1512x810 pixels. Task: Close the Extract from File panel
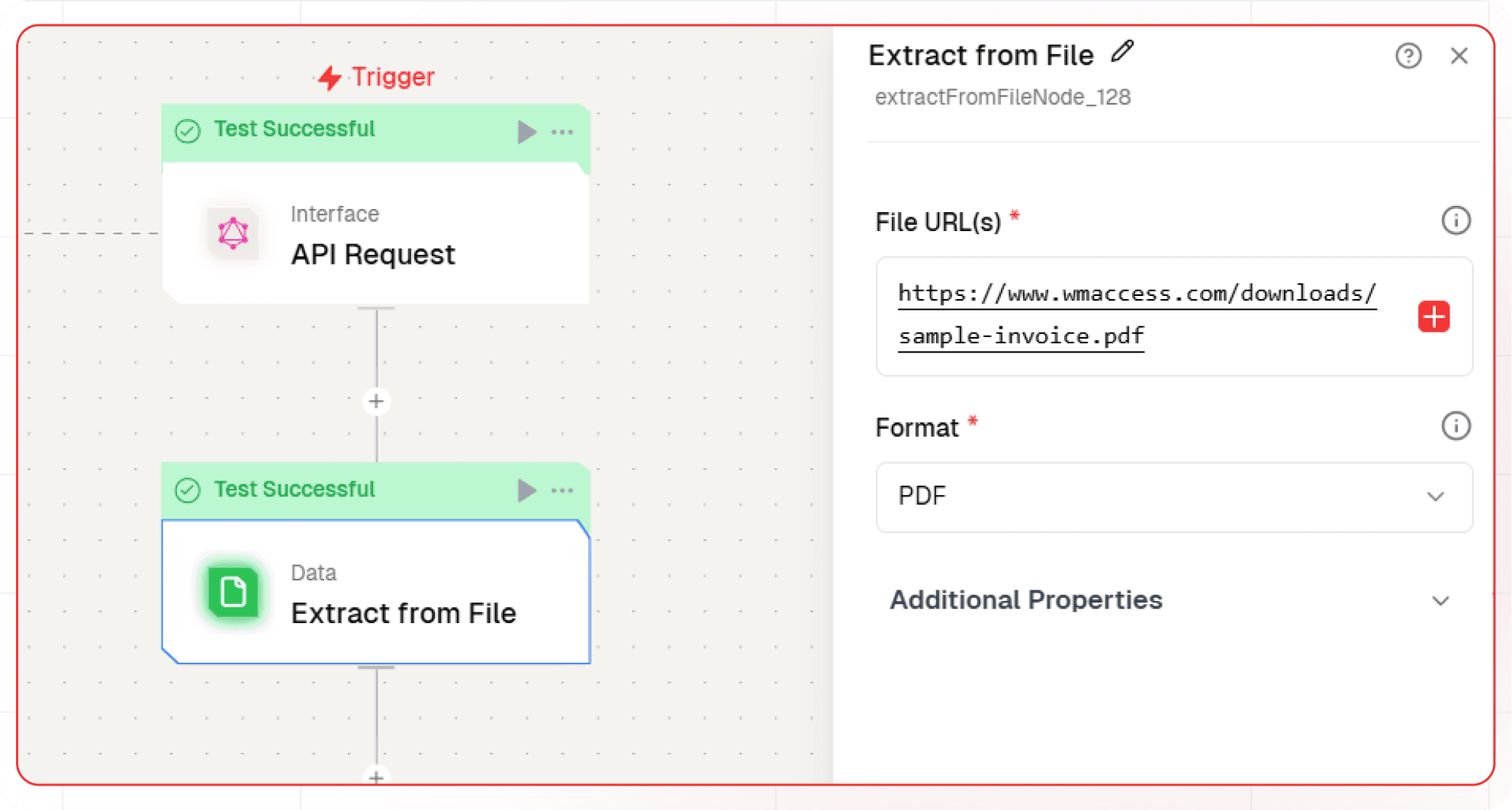point(1459,56)
